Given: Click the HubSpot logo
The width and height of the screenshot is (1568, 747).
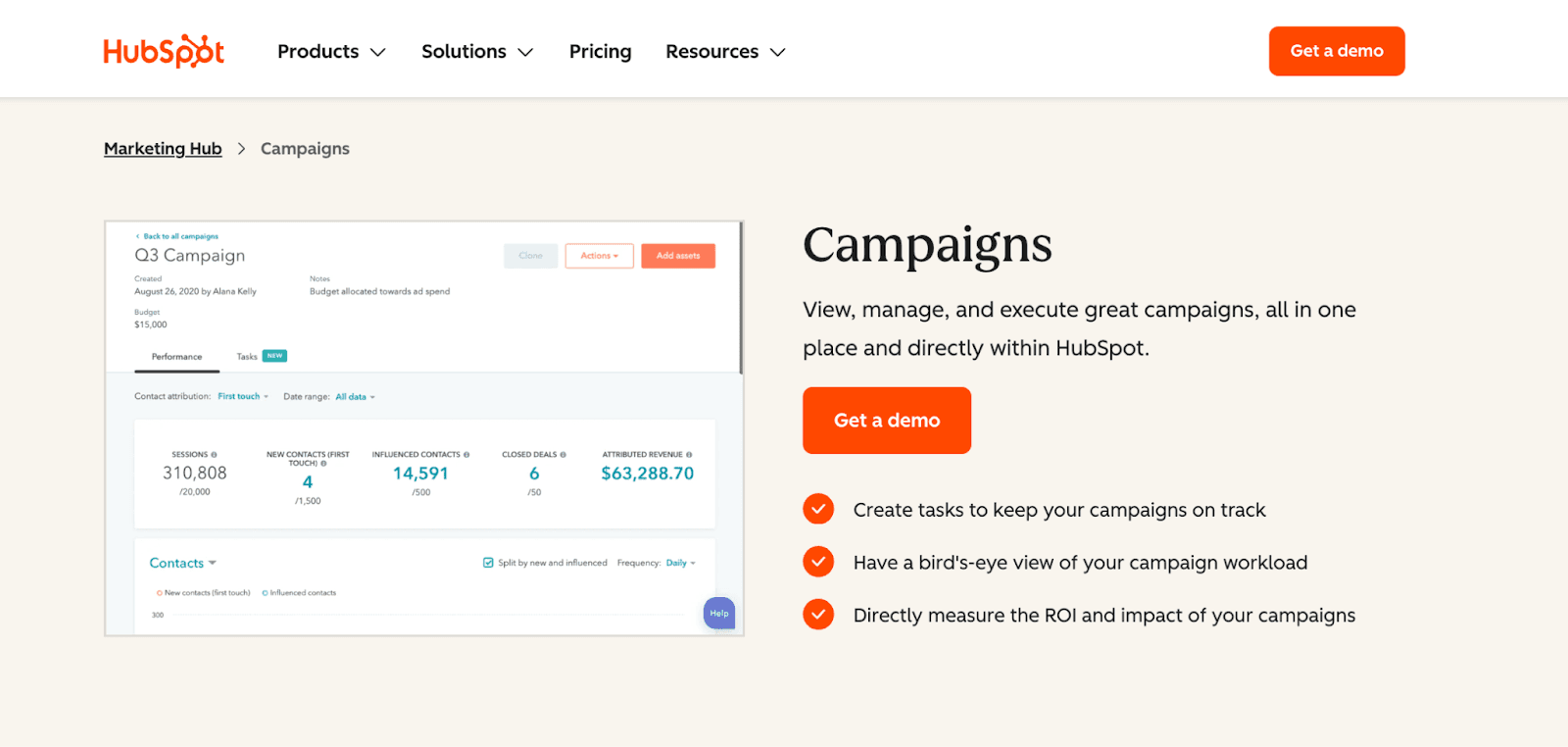Looking at the screenshot, I should [x=164, y=51].
